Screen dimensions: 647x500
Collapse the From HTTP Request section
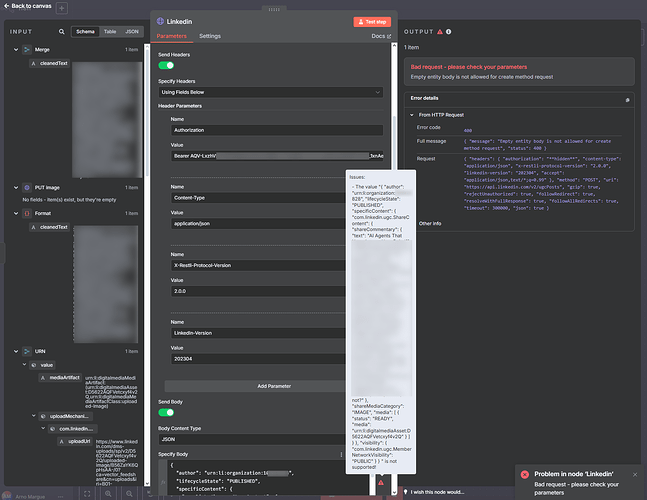tap(411, 115)
